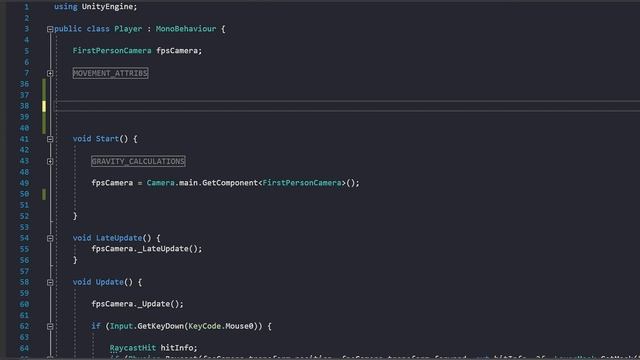Click the collapsed MOVEMENT_ATTRIBS label
This screenshot has width=640, height=360.
(110, 73)
